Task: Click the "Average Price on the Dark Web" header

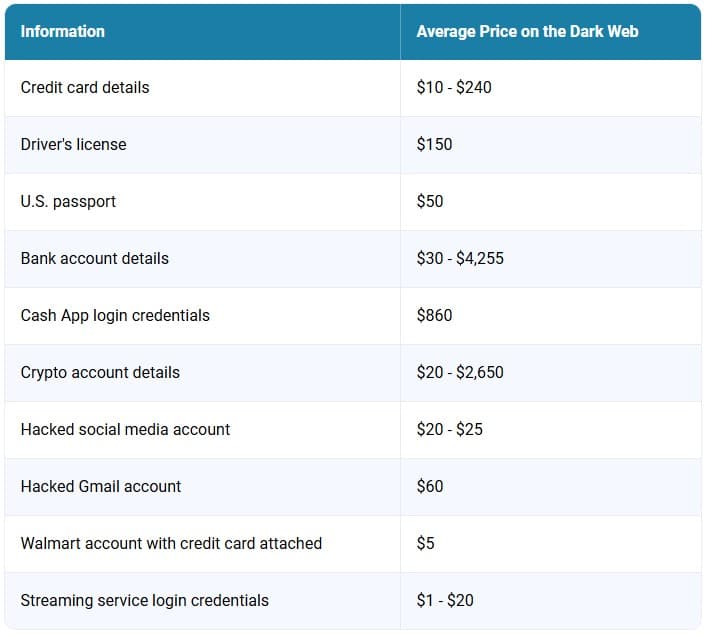Action: 527,31
